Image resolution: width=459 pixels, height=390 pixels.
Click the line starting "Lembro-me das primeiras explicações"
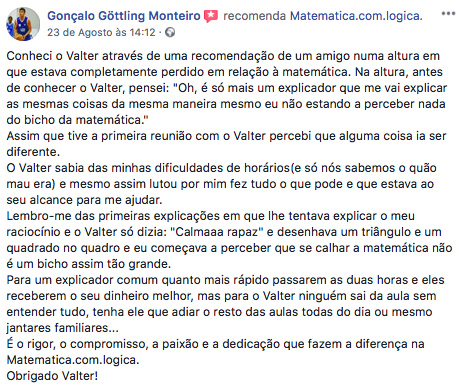(210, 216)
